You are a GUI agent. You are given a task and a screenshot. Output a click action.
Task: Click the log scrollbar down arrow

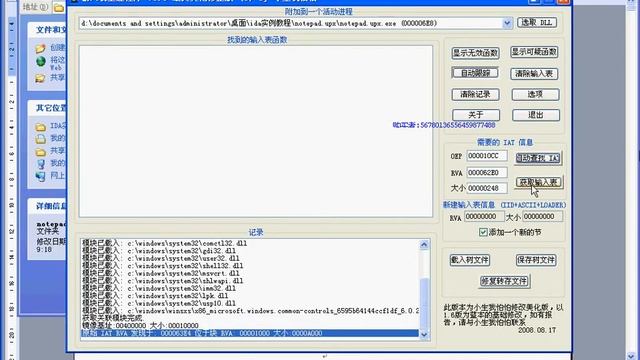pyautogui.click(x=424, y=334)
